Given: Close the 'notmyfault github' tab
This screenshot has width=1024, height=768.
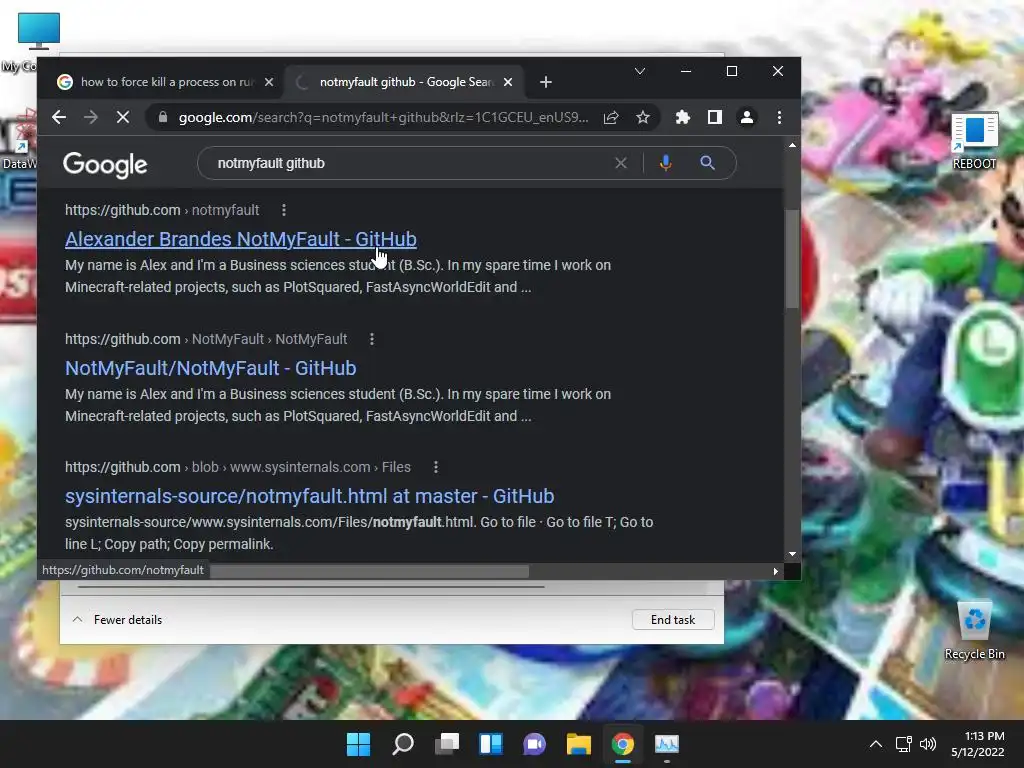Looking at the screenshot, I should (x=508, y=82).
